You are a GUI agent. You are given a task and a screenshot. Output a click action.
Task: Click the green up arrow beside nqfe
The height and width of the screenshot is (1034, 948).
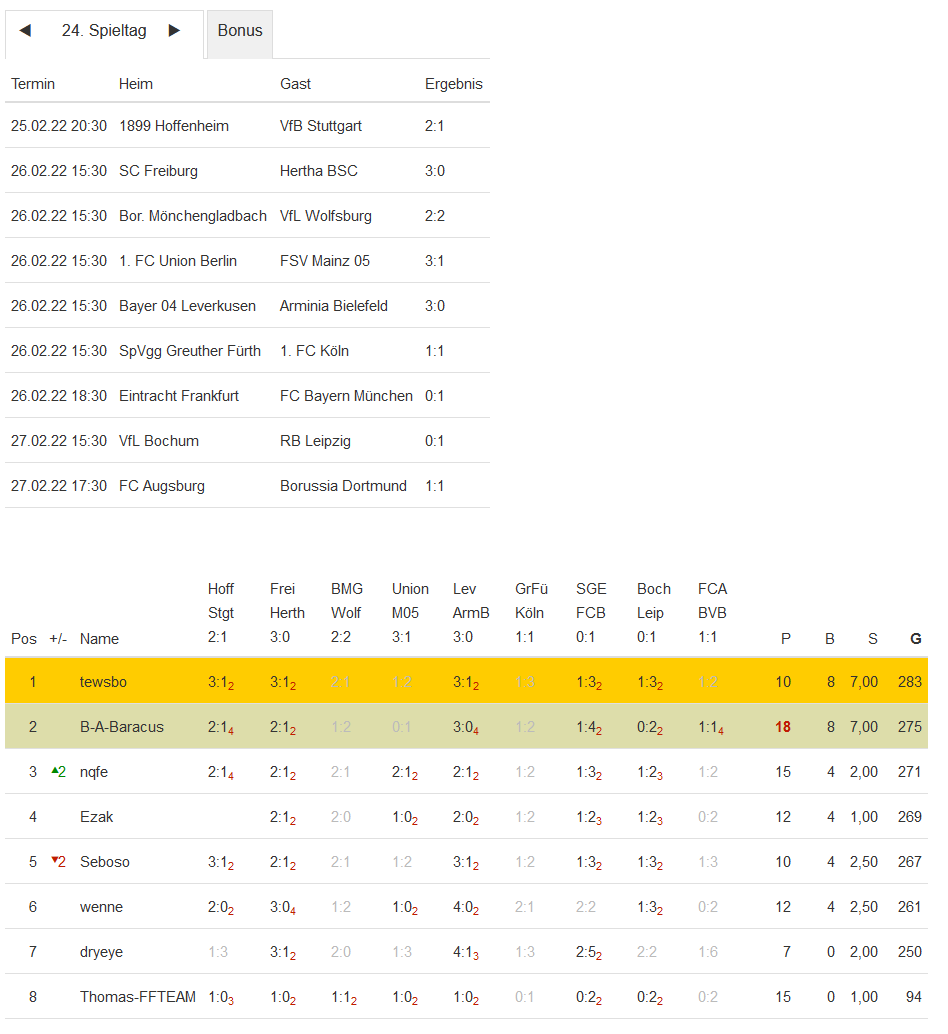[55, 771]
